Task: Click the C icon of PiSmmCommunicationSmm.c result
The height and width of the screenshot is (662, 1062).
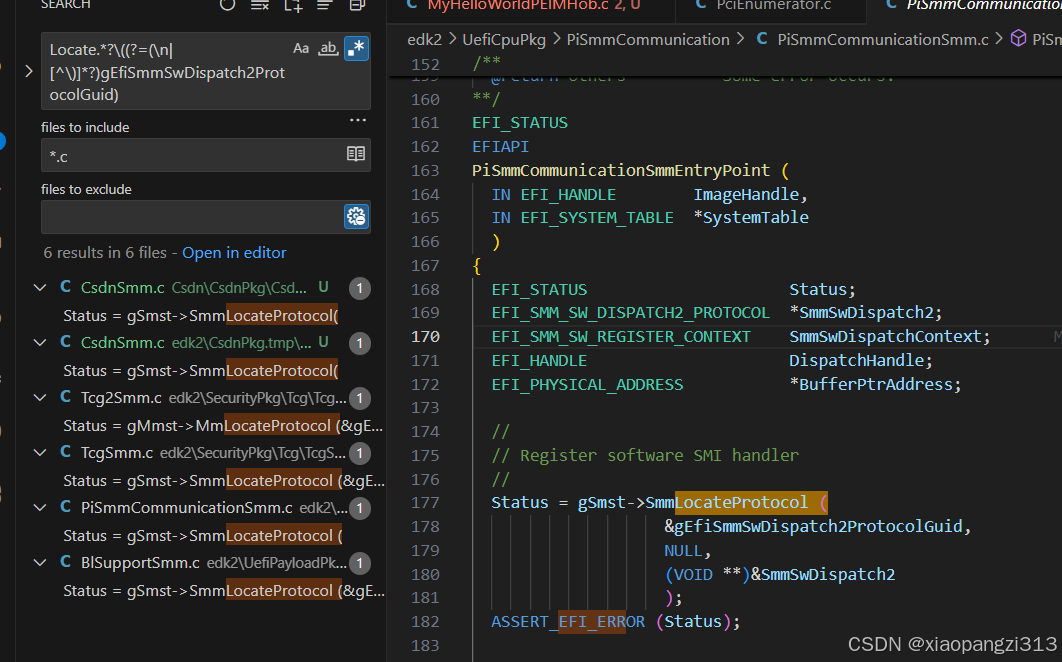Action: 66,507
